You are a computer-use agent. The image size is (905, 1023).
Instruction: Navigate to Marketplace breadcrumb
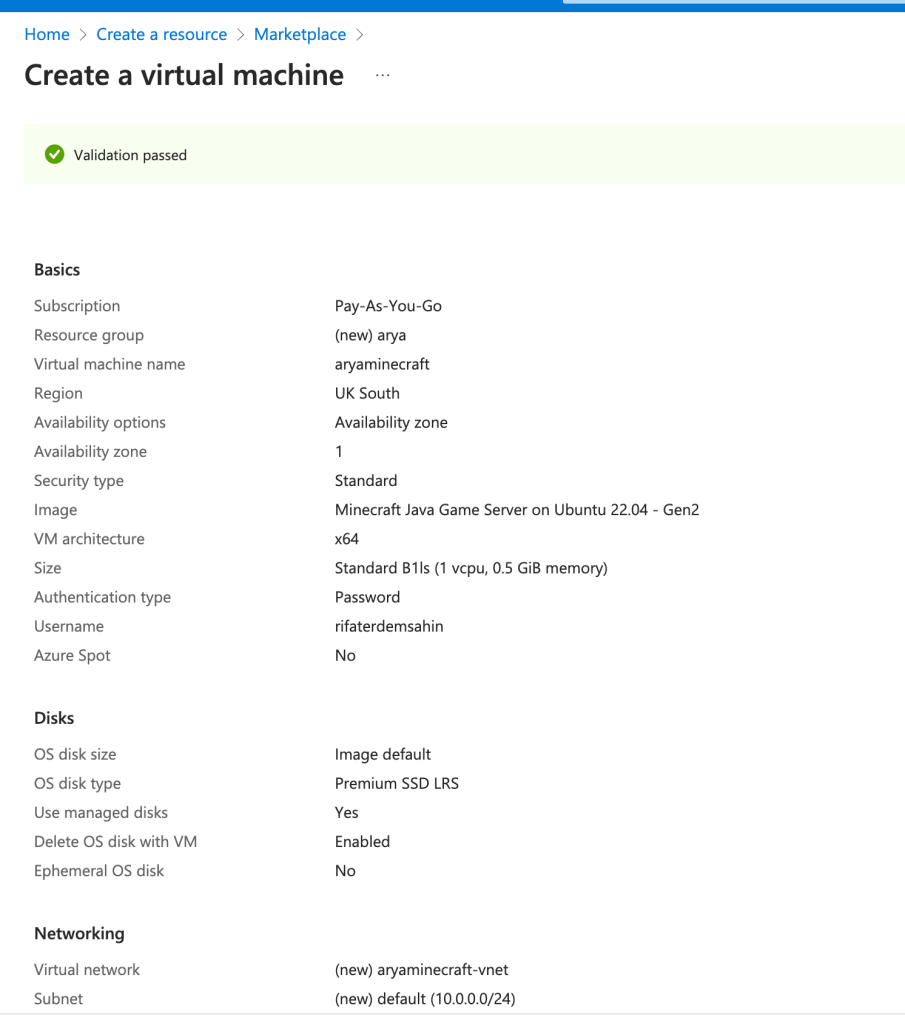coord(300,35)
